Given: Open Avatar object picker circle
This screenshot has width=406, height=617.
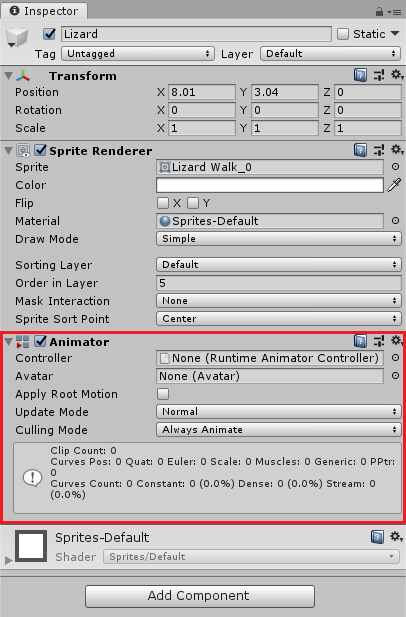Looking at the screenshot, I should tap(395, 376).
